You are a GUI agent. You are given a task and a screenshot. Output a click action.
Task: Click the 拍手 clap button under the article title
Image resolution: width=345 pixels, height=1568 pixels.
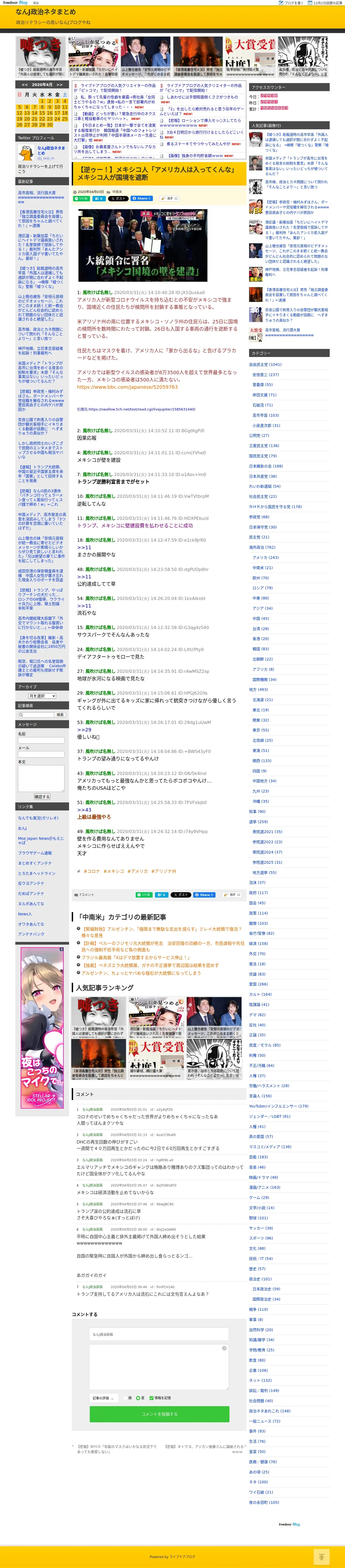coord(170,198)
